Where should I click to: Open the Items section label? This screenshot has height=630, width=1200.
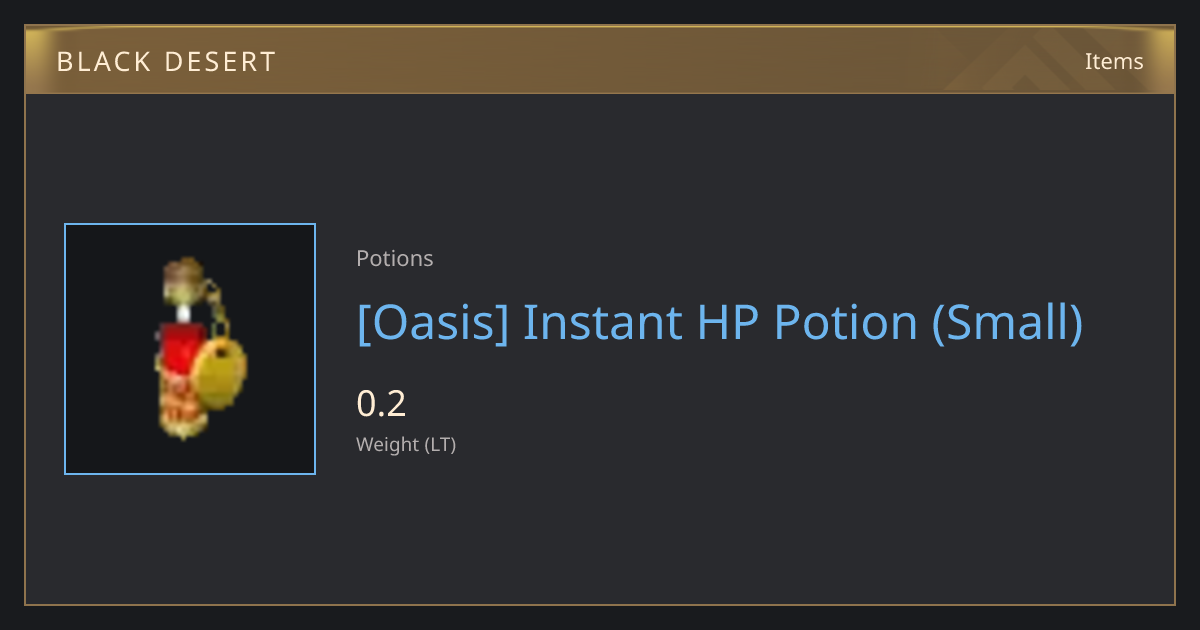pyautogui.click(x=1114, y=61)
